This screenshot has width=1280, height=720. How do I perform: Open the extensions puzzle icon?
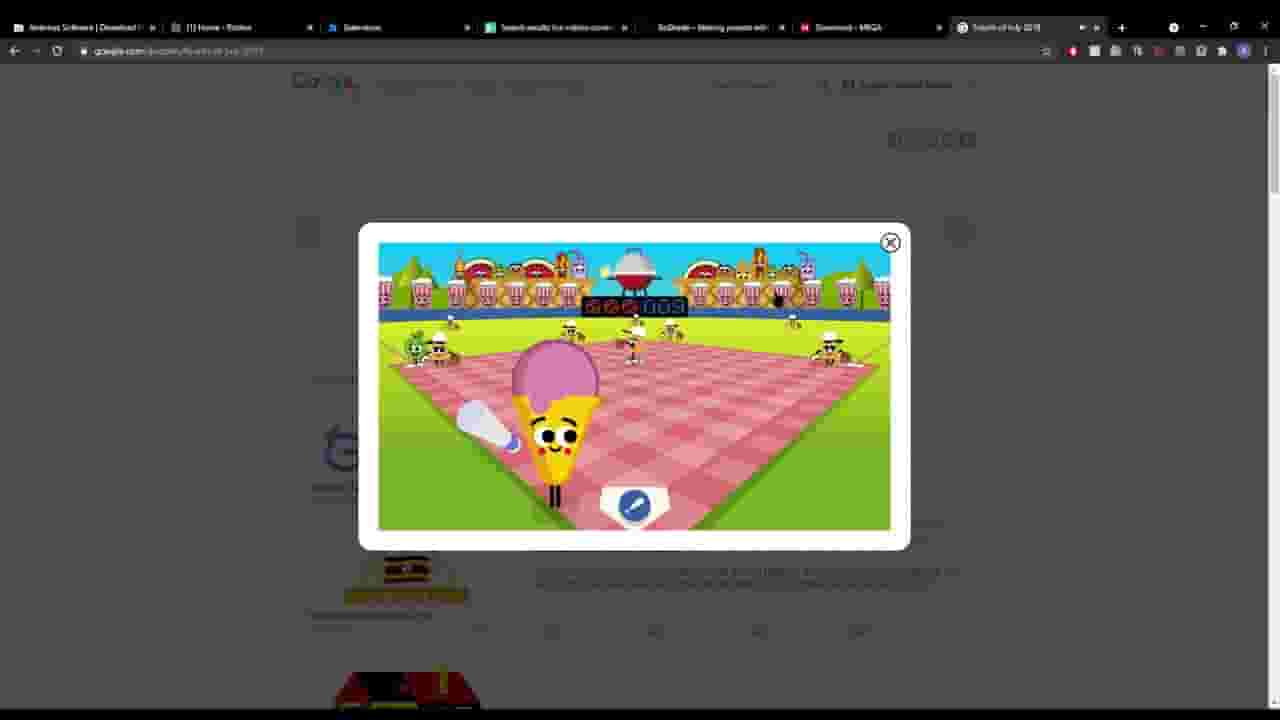(x=1222, y=51)
